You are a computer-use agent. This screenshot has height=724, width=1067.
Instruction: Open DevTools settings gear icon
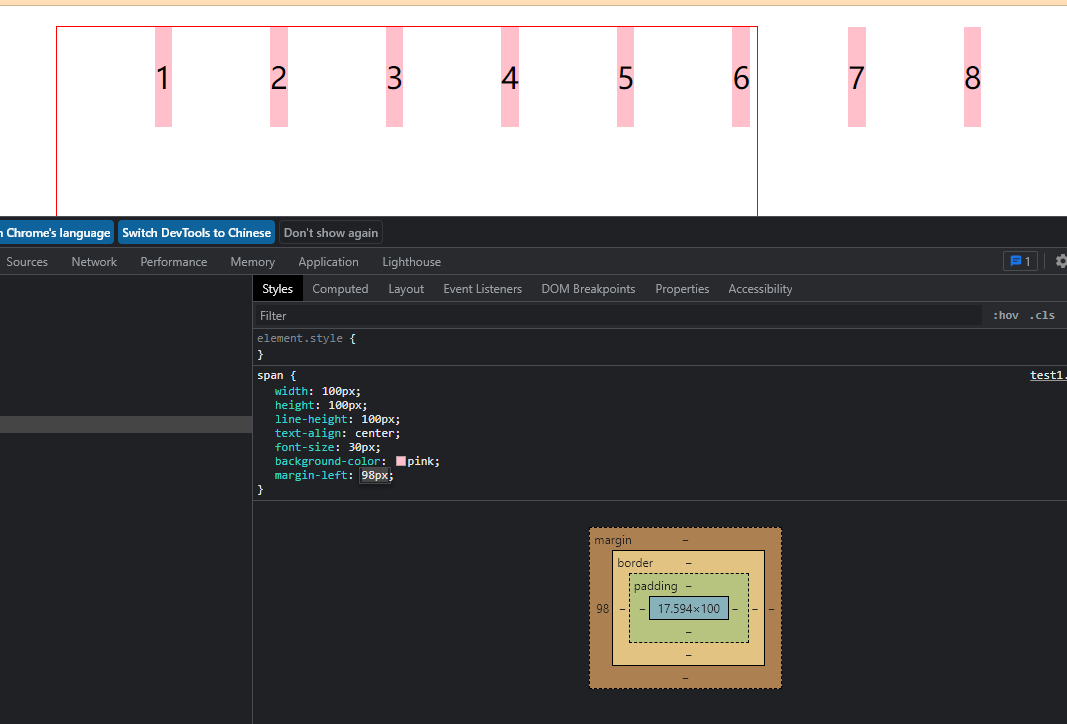point(1061,261)
